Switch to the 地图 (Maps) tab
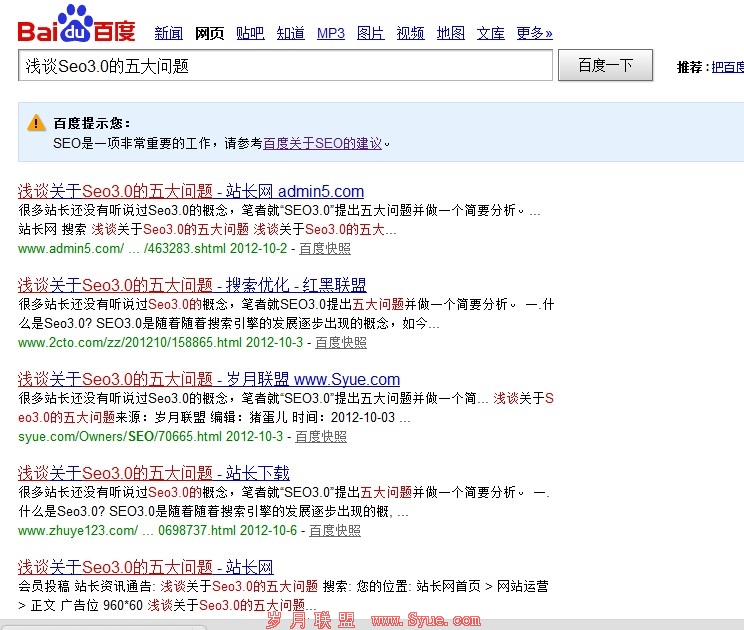 pos(451,33)
